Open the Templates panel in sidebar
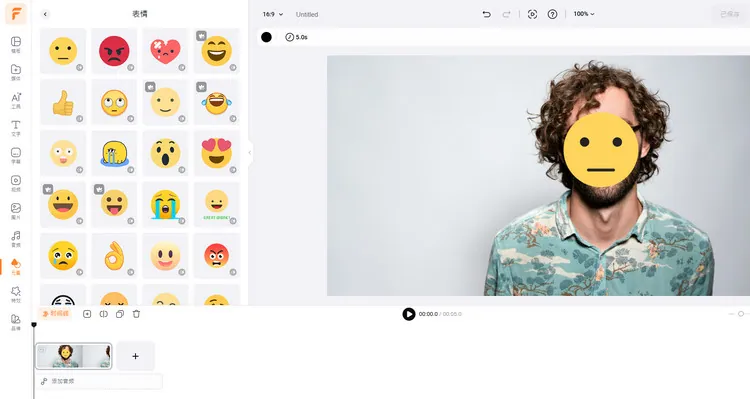 16,44
